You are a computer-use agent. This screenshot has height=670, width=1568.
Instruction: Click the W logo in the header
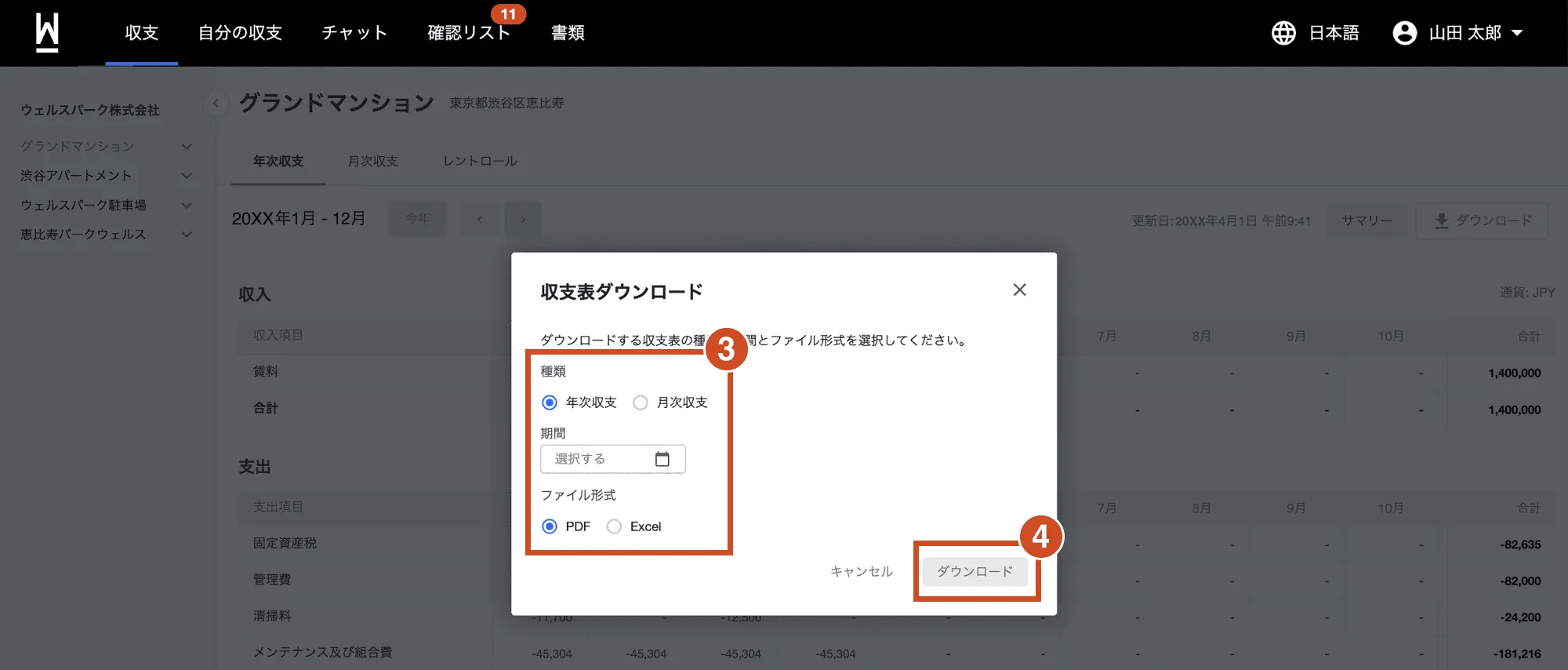pyautogui.click(x=47, y=33)
